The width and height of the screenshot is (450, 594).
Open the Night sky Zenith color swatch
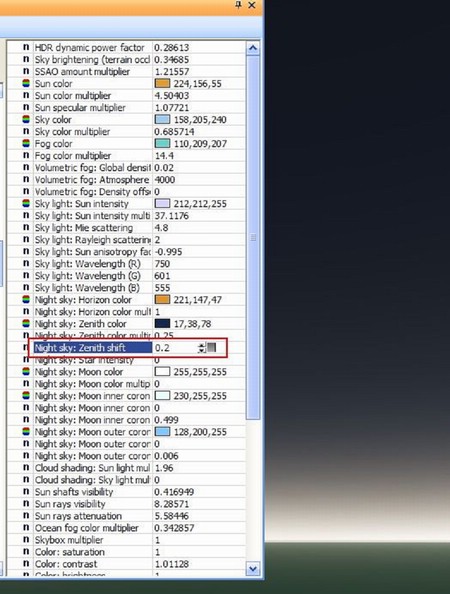(x=162, y=324)
